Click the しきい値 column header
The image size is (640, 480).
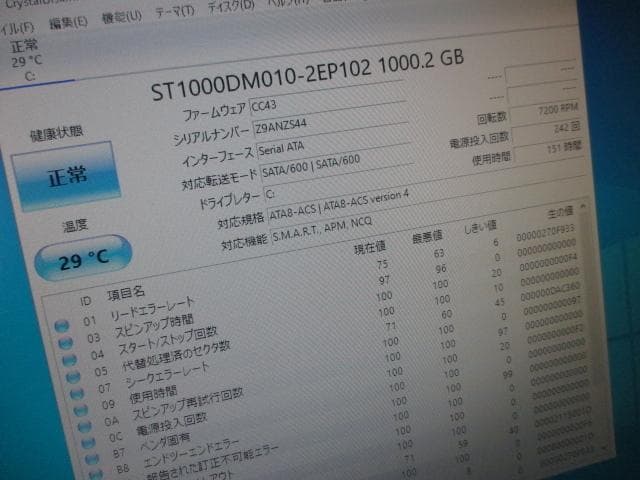[480, 227]
